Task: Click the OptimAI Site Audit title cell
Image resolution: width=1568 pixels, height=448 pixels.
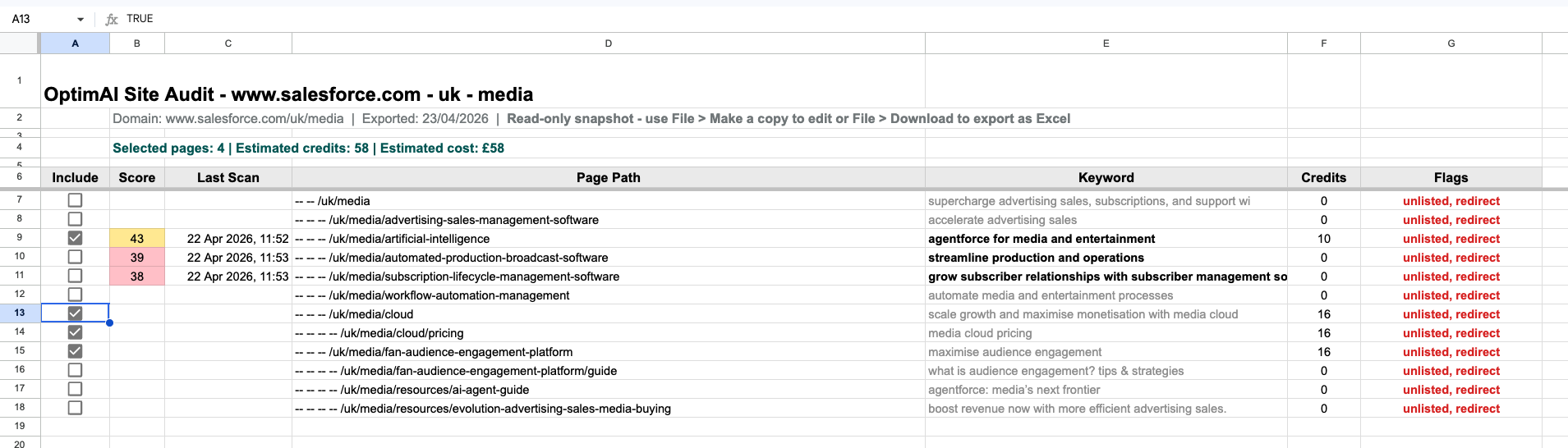Action: click(288, 94)
